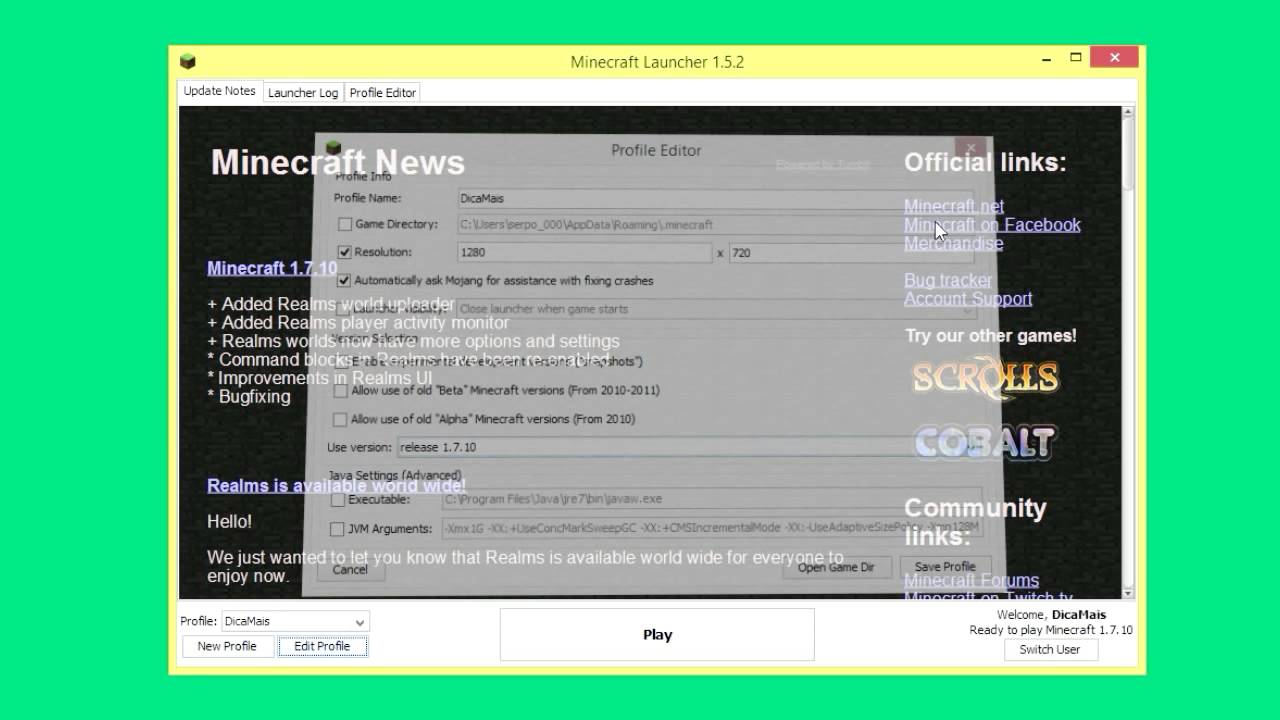Click the Game Directory path field
This screenshot has width=1280, height=720.
[715, 225]
